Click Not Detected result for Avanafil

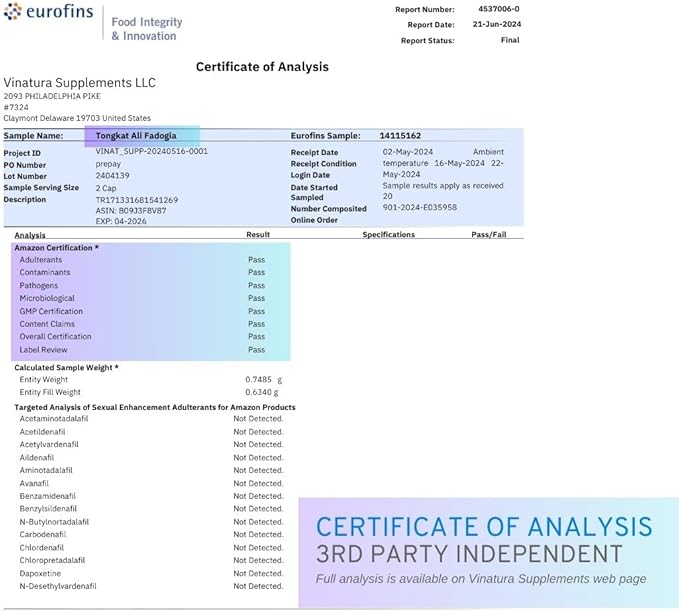[x=258, y=483]
